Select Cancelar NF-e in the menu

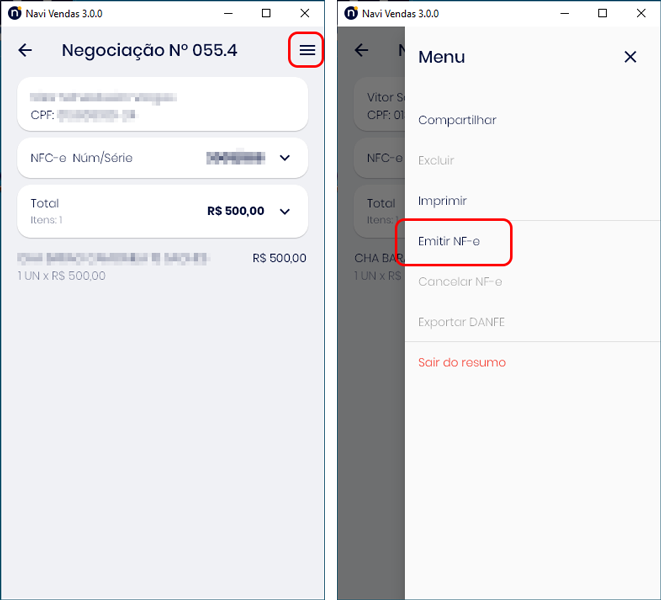click(x=460, y=282)
